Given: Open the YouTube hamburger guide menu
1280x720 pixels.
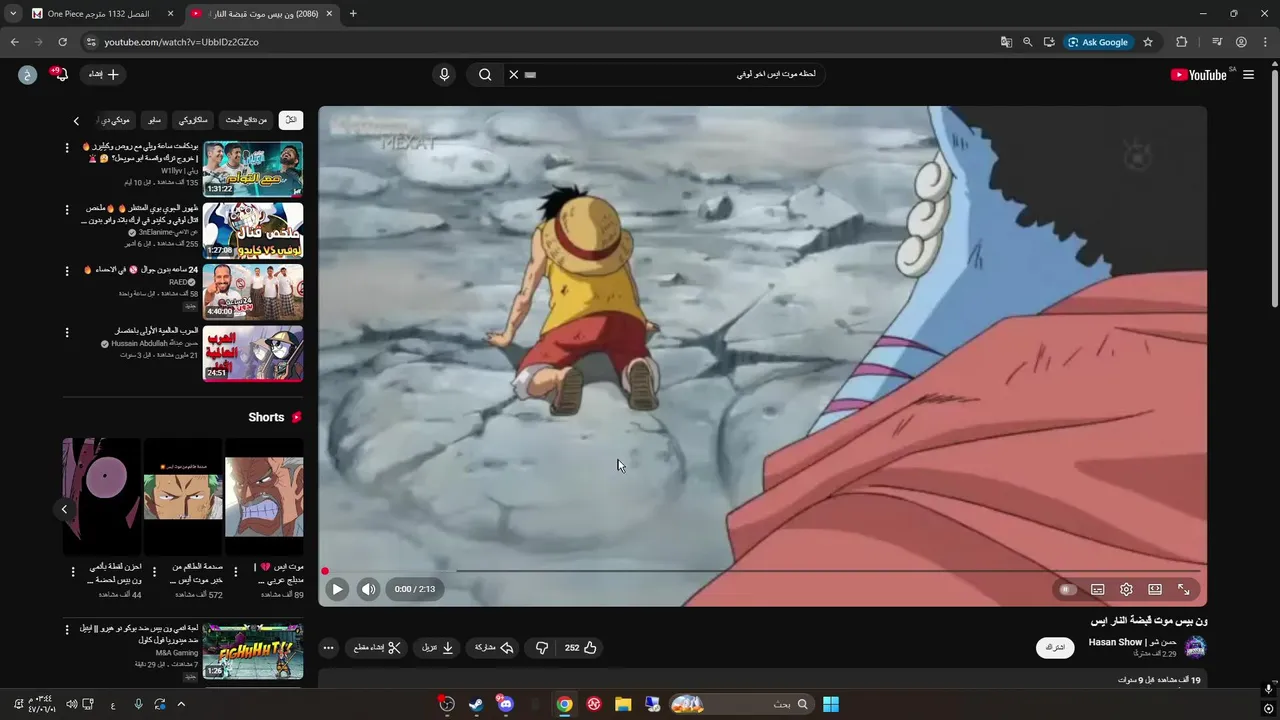Looking at the screenshot, I should click(1248, 75).
